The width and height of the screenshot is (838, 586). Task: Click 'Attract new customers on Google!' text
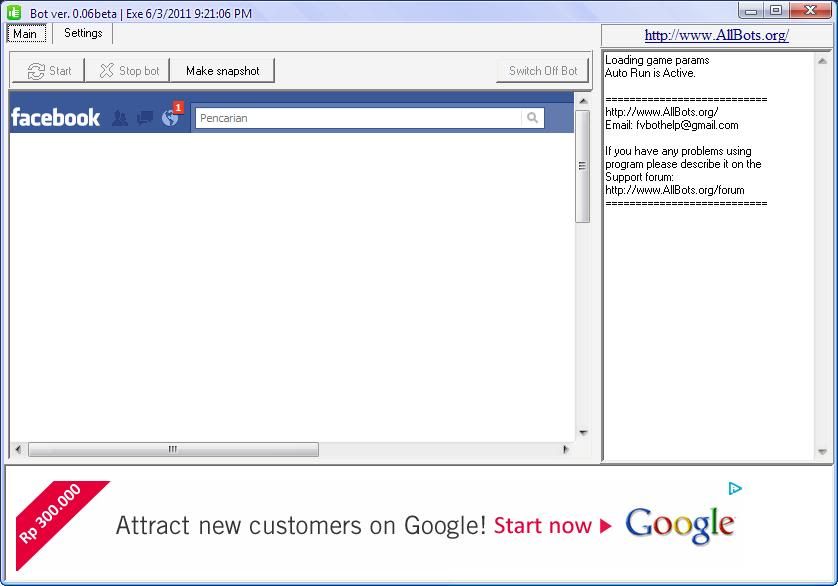(x=301, y=526)
